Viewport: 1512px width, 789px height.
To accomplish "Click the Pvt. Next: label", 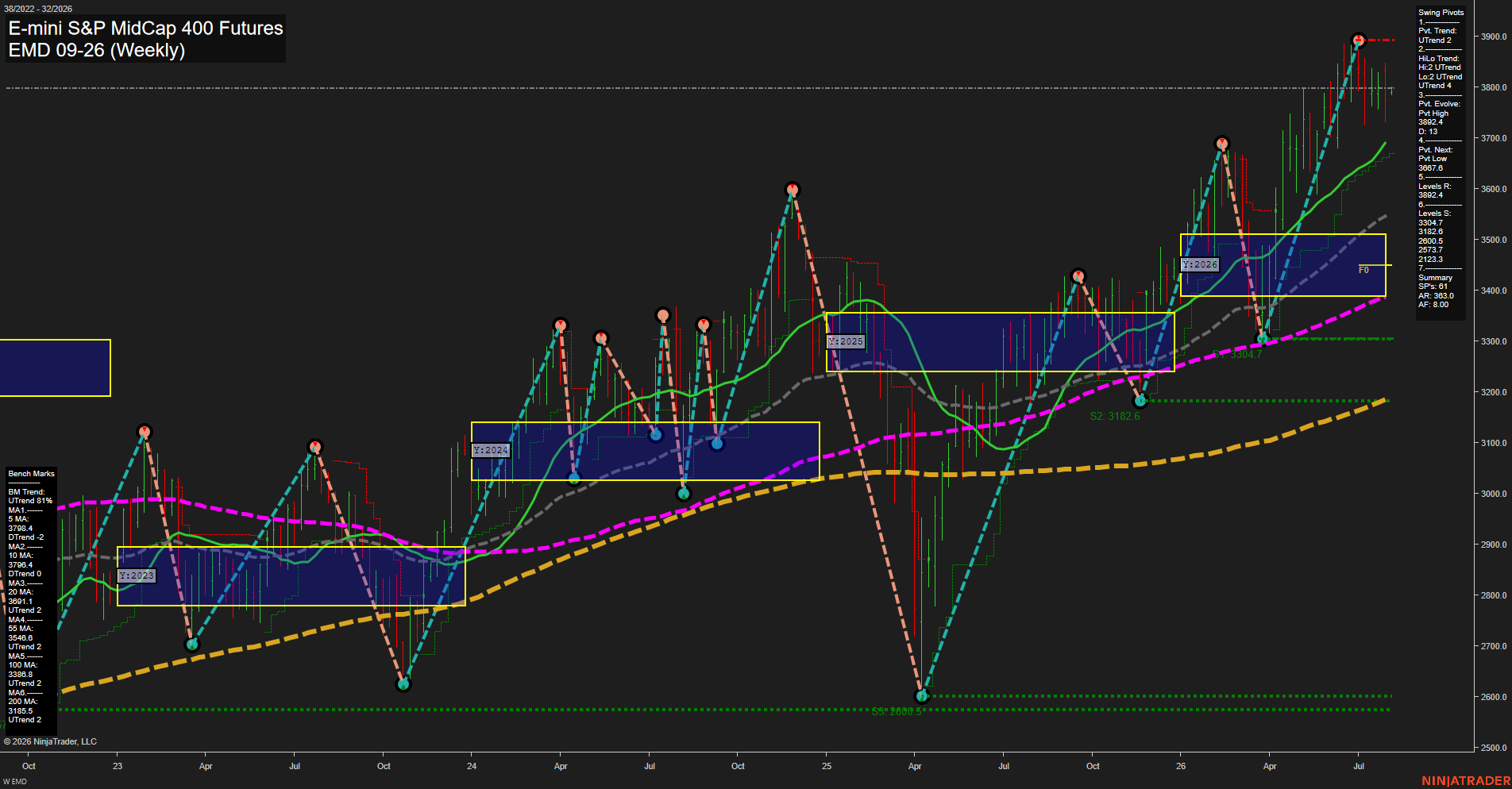I will (1435, 150).
